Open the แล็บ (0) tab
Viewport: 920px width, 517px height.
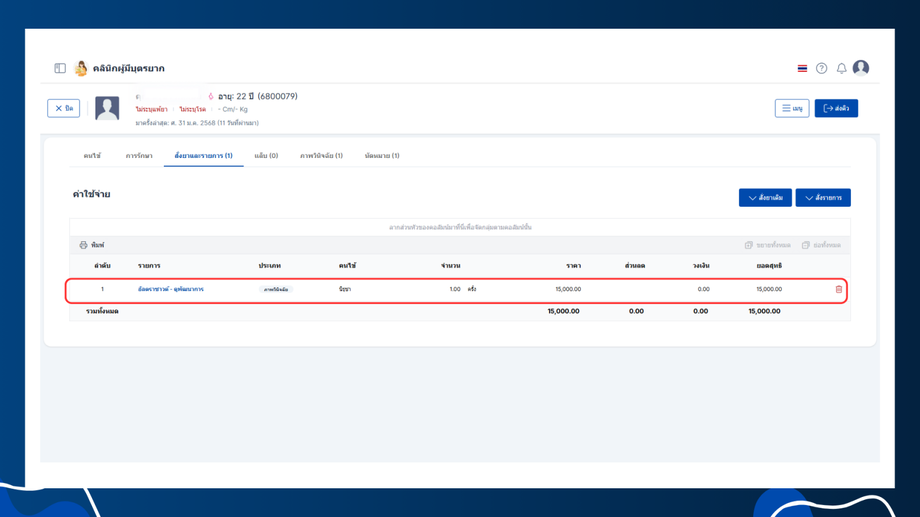(x=266, y=156)
